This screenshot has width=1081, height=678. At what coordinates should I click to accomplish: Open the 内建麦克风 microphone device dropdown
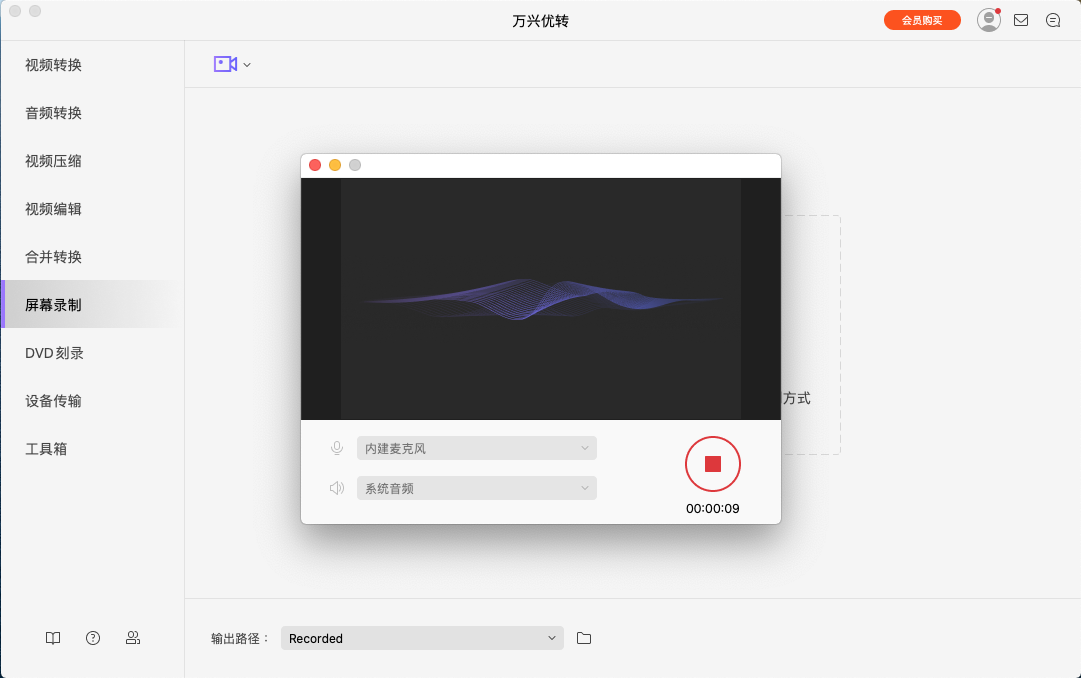point(477,447)
